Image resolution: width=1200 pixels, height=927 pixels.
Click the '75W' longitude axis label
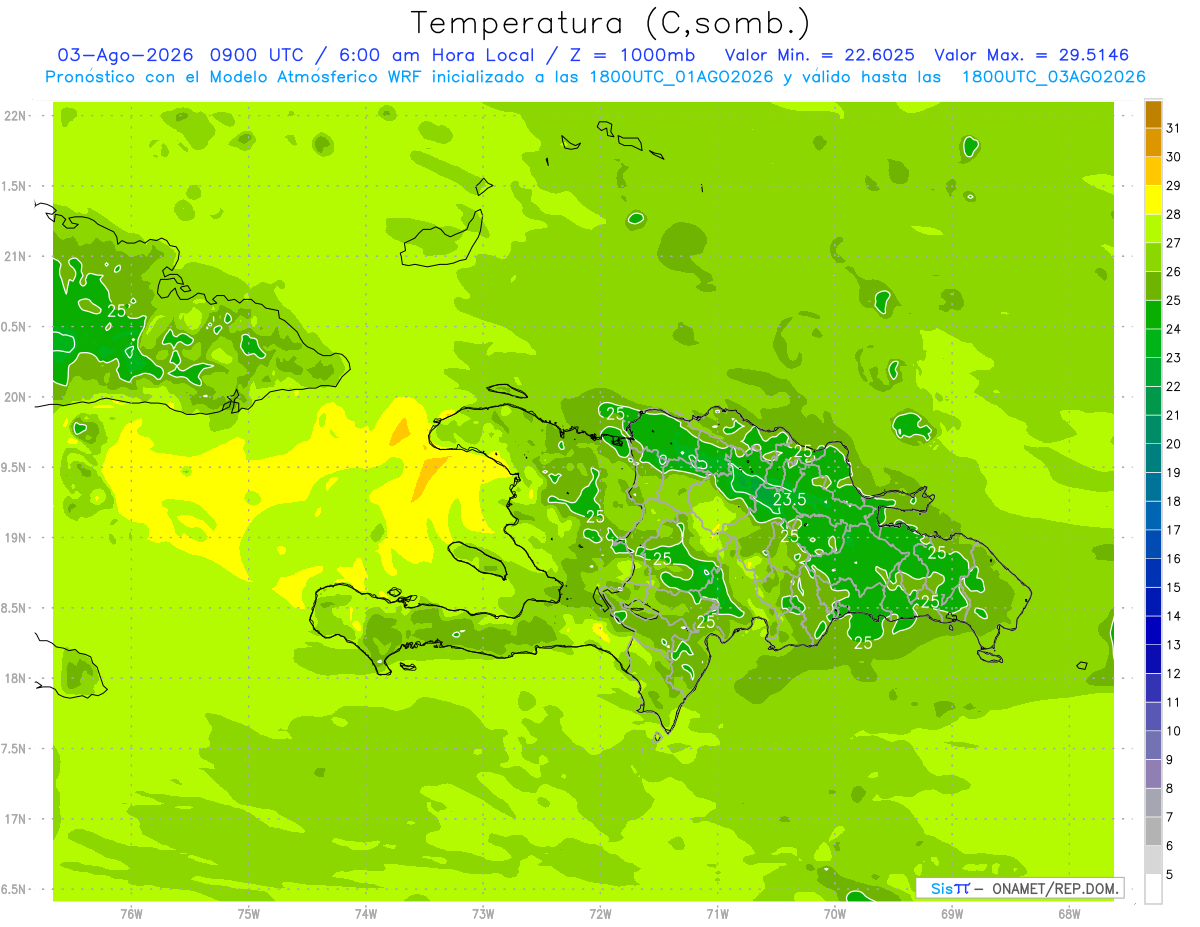coord(249,914)
